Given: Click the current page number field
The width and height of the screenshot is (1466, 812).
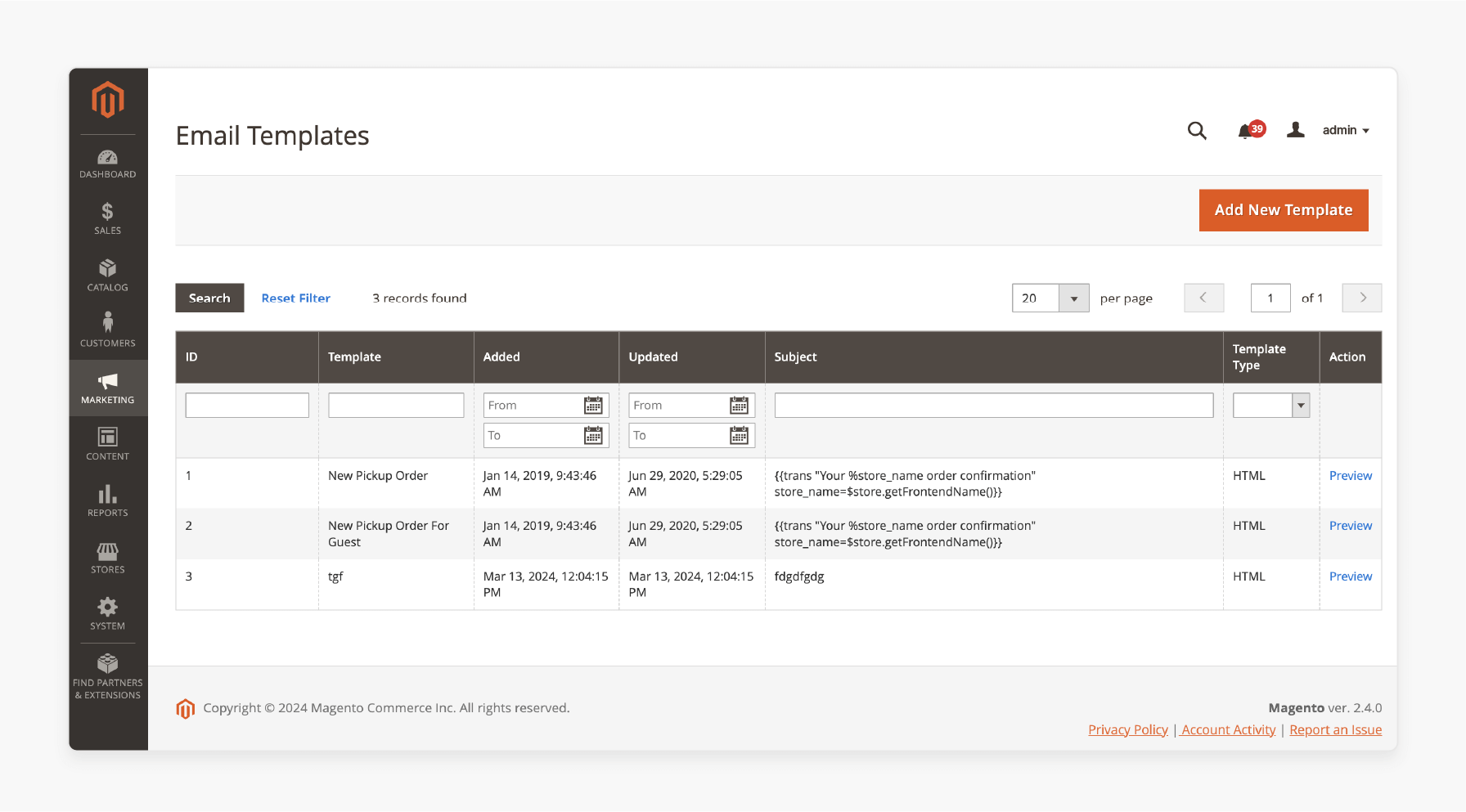Looking at the screenshot, I should point(1270,298).
